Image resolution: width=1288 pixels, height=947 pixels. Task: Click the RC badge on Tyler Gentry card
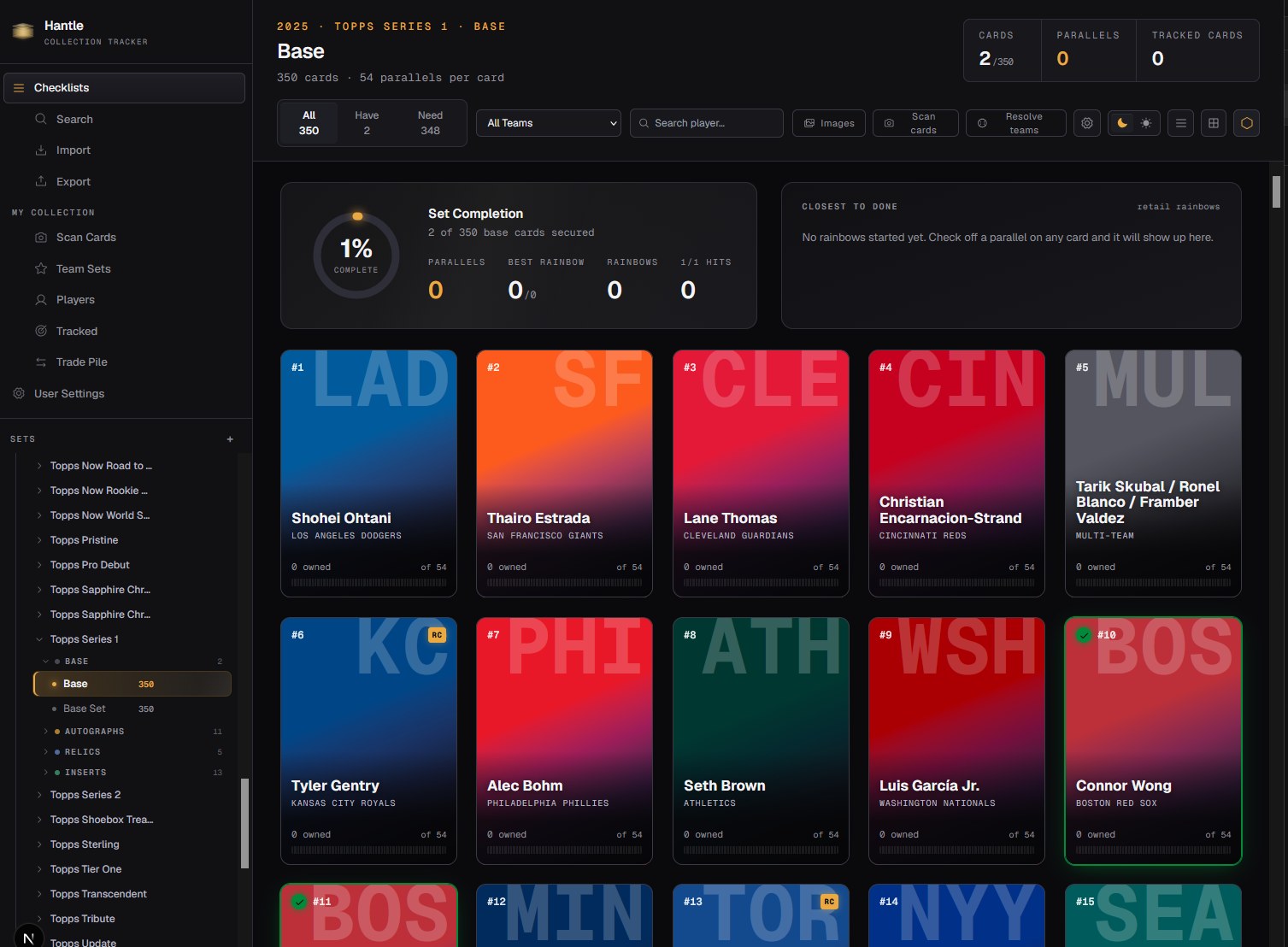437,635
